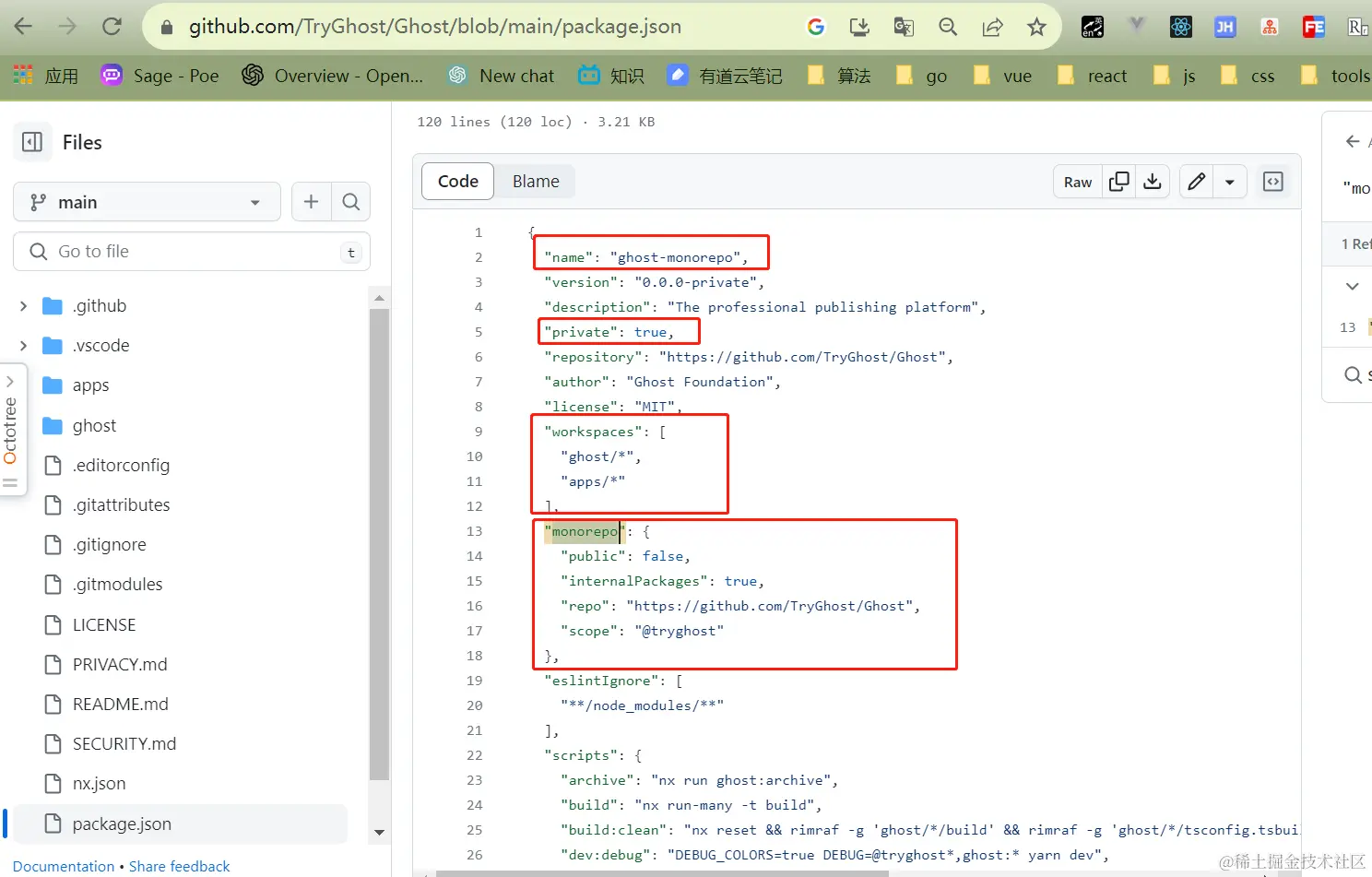Open more edit options dropdown arrow

[x=1230, y=182]
